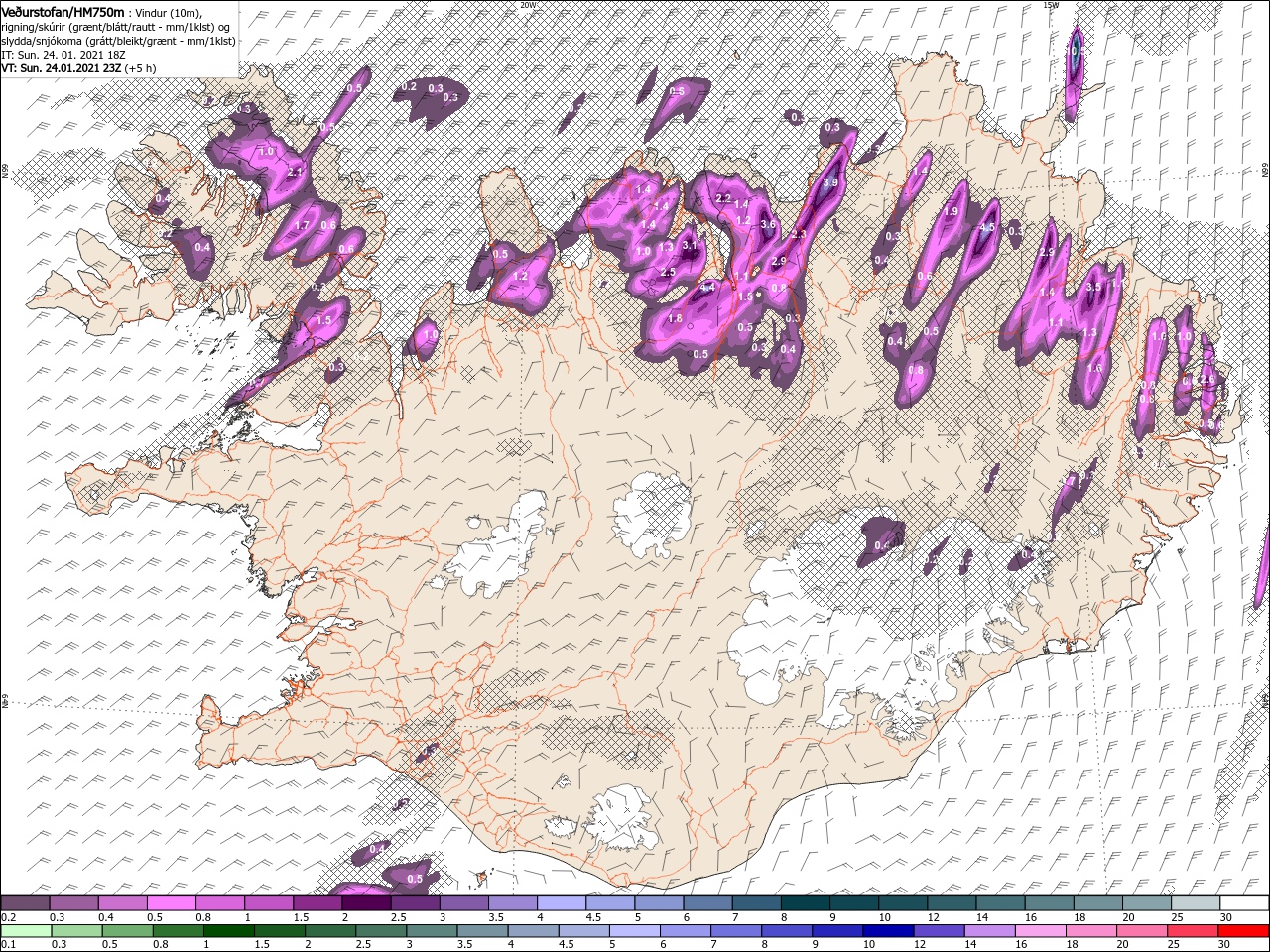Click the 4.4 snowfall value on the map
This screenshot has height=952, width=1270.
coord(707,287)
